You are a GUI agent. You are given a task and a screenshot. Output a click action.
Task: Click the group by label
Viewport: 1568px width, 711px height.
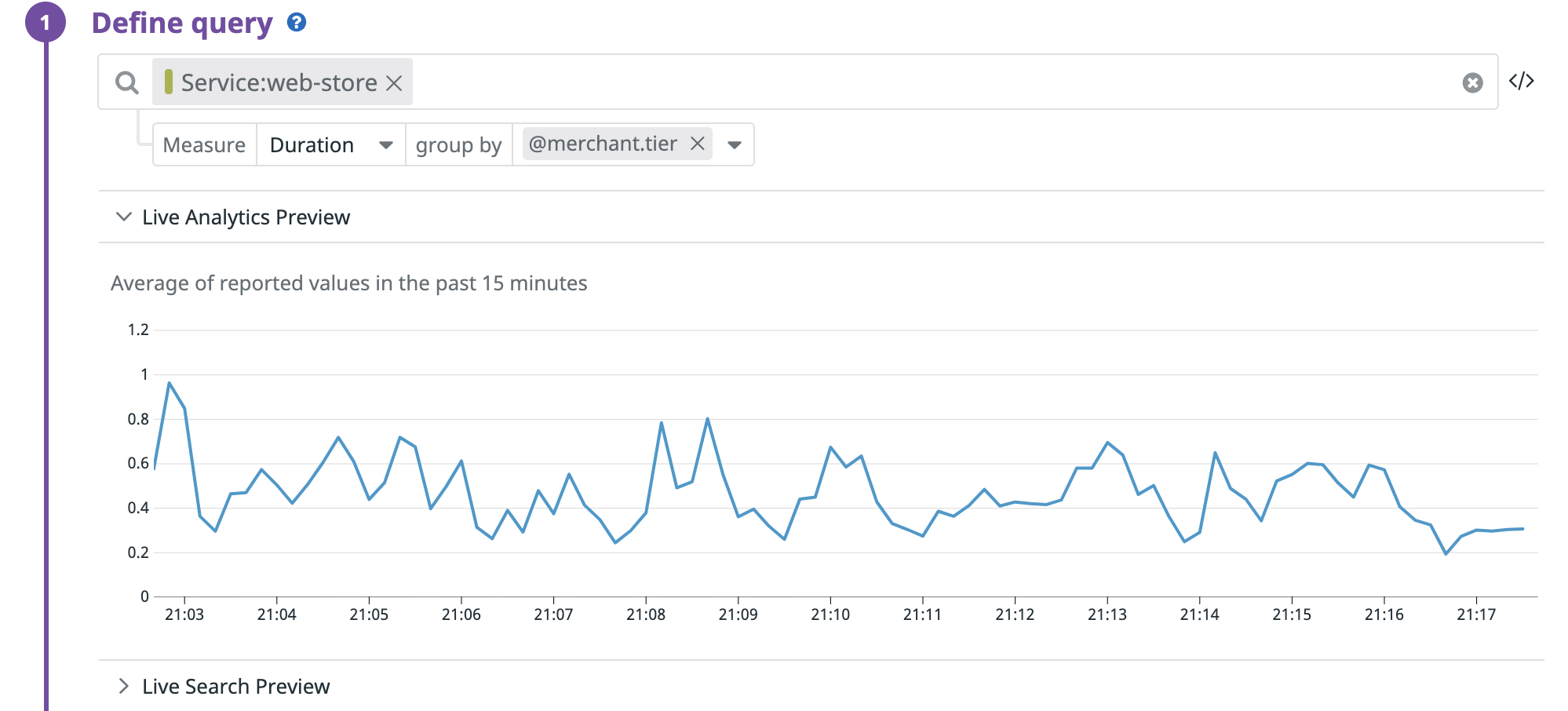point(458,145)
